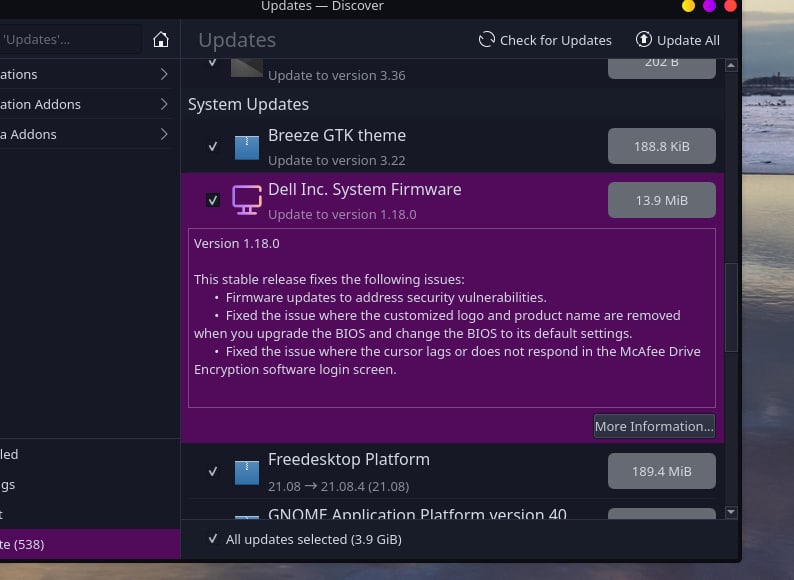
Task: Click the 'Version 1.18.0' changelog heading
Action: pos(236,243)
